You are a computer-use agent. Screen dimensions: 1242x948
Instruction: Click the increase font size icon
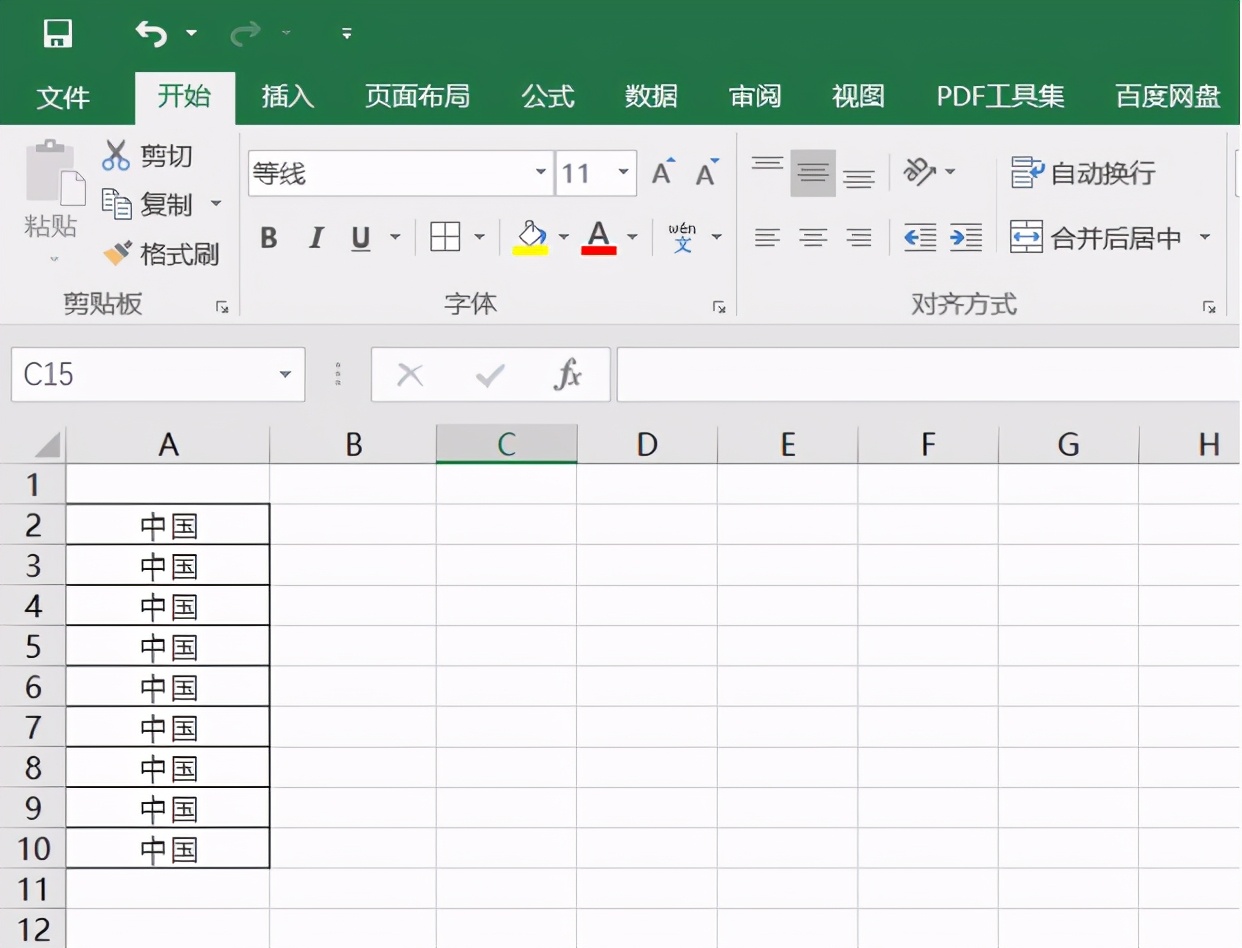pyautogui.click(x=663, y=173)
